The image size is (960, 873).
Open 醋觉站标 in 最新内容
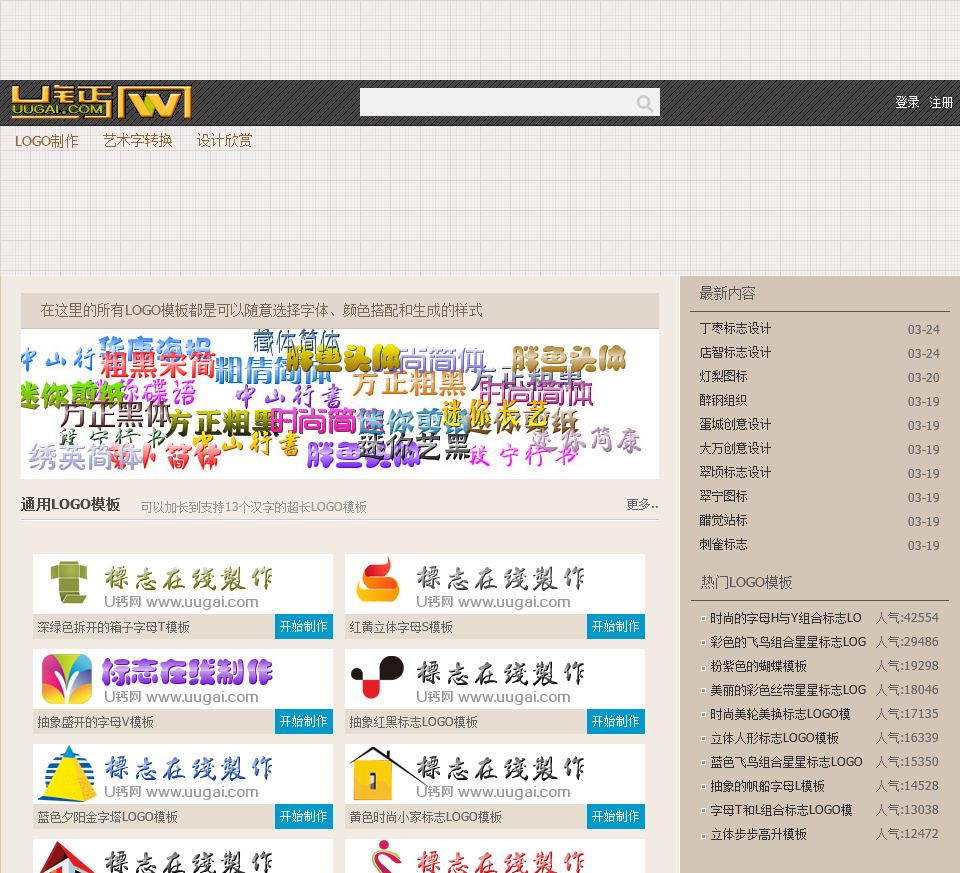pyautogui.click(x=723, y=520)
